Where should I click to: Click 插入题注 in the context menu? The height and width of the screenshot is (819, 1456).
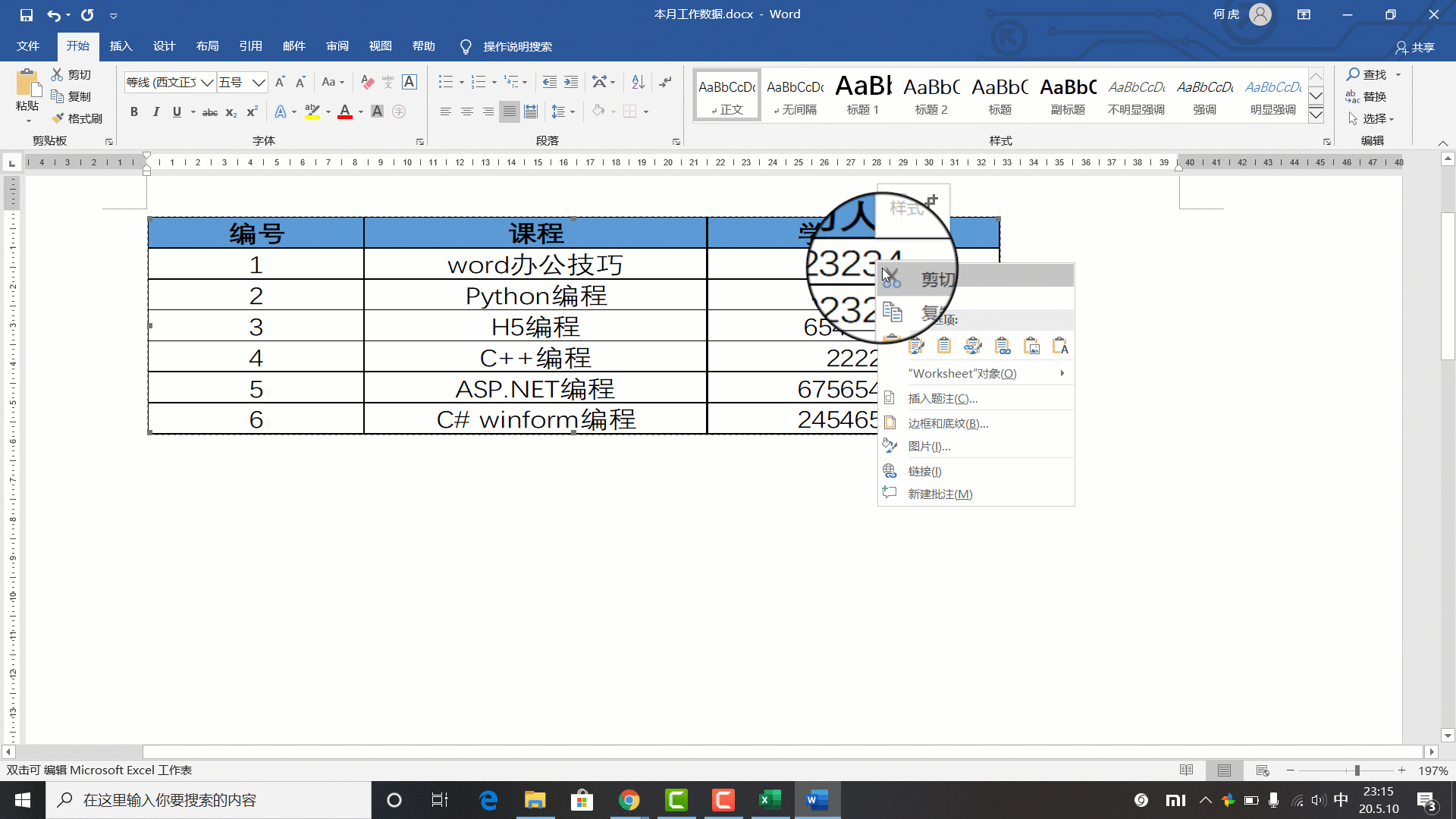(943, 398)
